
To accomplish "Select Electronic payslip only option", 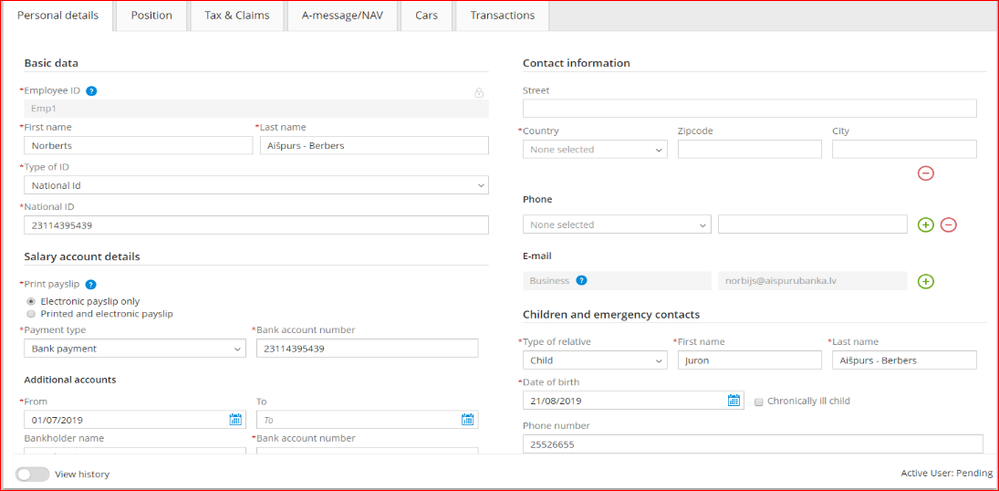I will point(31,301).
